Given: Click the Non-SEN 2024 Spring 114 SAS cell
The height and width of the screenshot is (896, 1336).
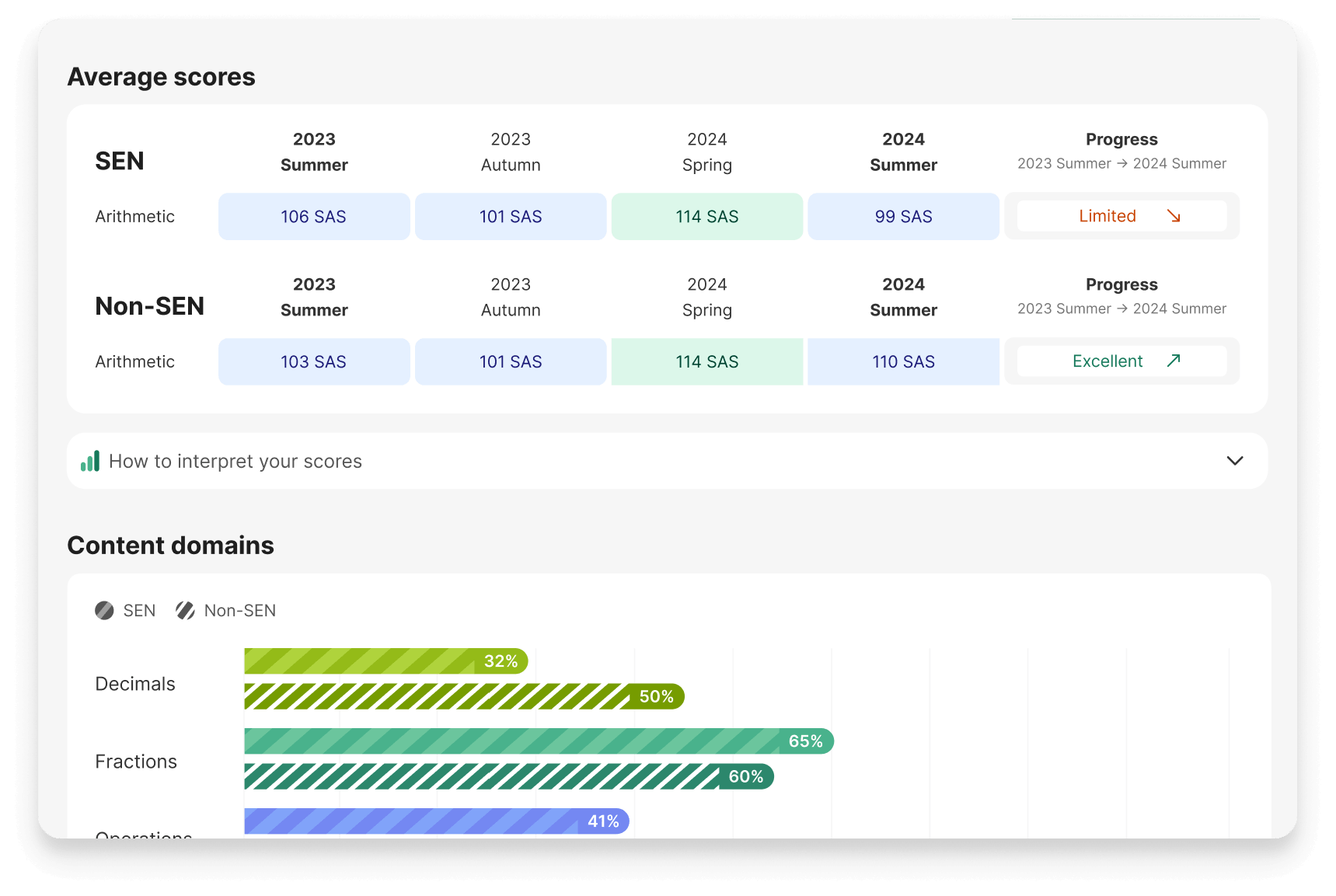Looking at the screenshot, I should tap(707, 362).
